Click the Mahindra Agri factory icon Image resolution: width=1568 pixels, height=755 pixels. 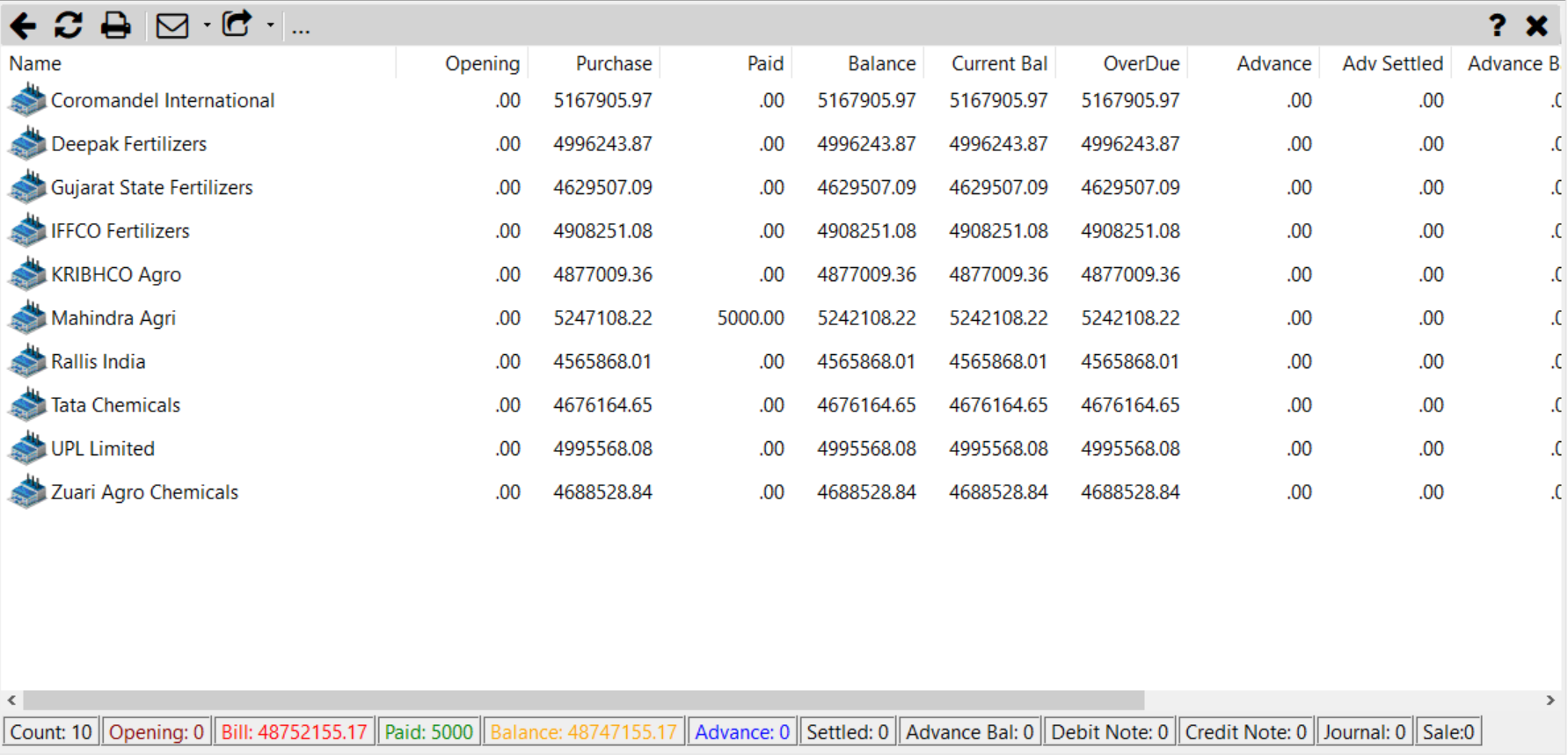(x=27, y=316)
